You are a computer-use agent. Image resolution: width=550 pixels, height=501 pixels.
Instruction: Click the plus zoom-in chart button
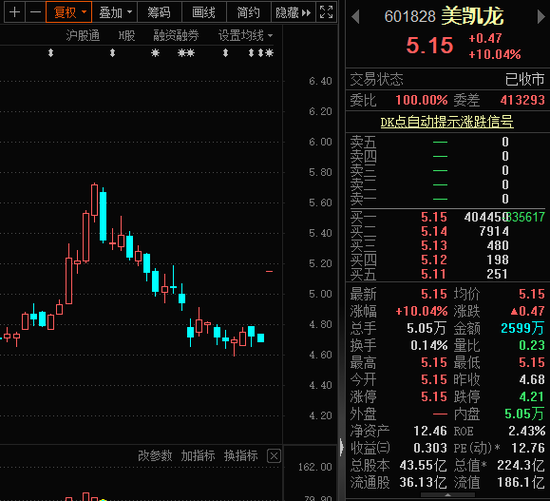tap(14, 13)
